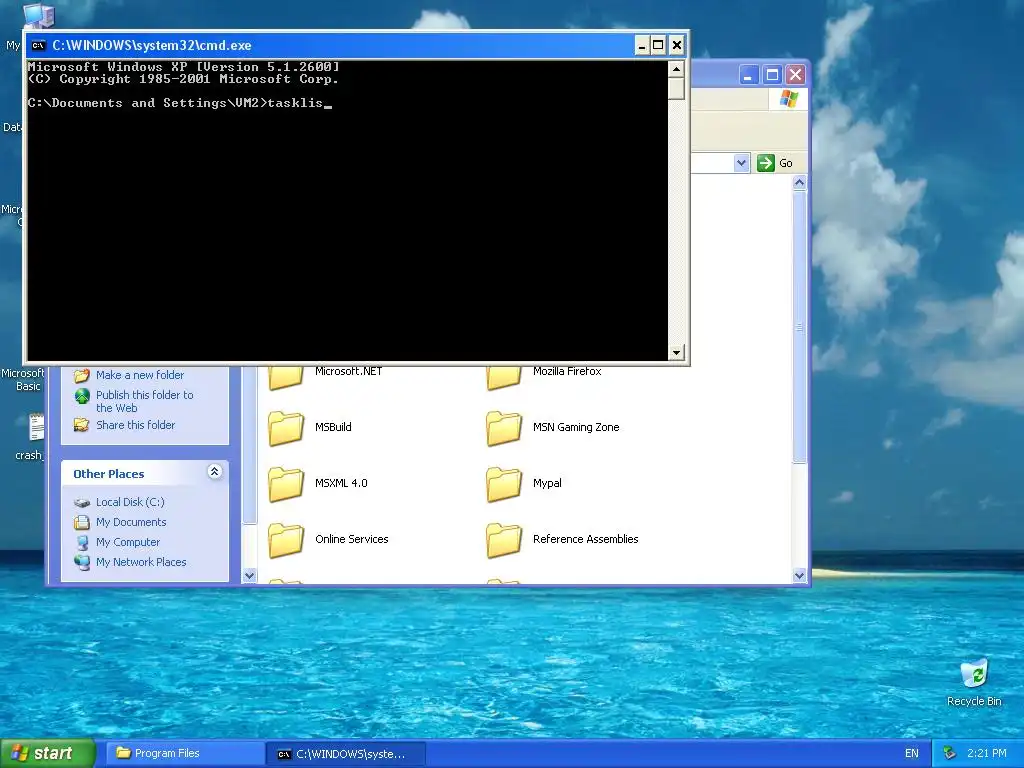Click the My Documents icon in Other Places
Viewport: 1024px width, 768px height.
click(82, 522)
